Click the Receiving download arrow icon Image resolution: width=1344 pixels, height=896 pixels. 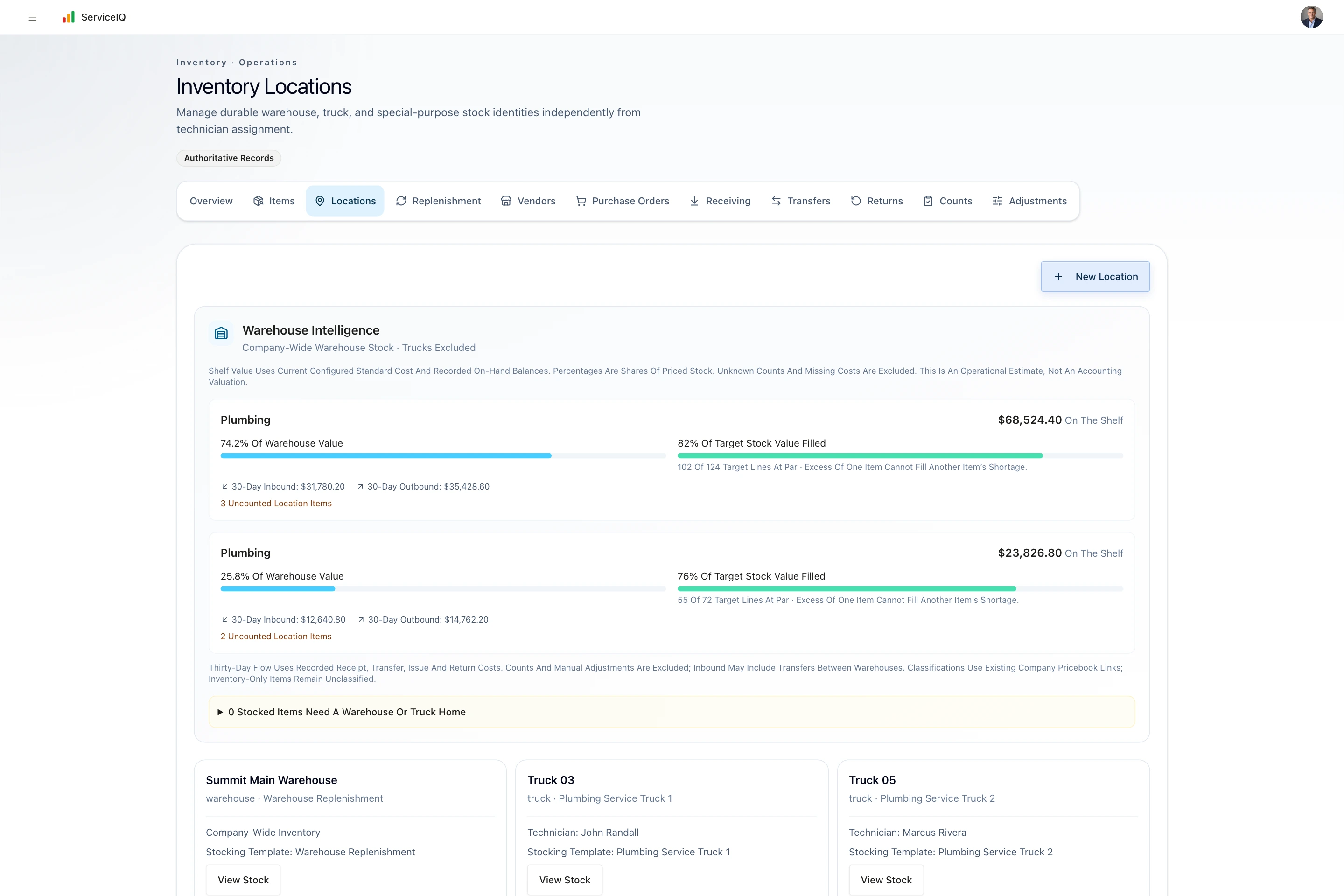(694, 201)
